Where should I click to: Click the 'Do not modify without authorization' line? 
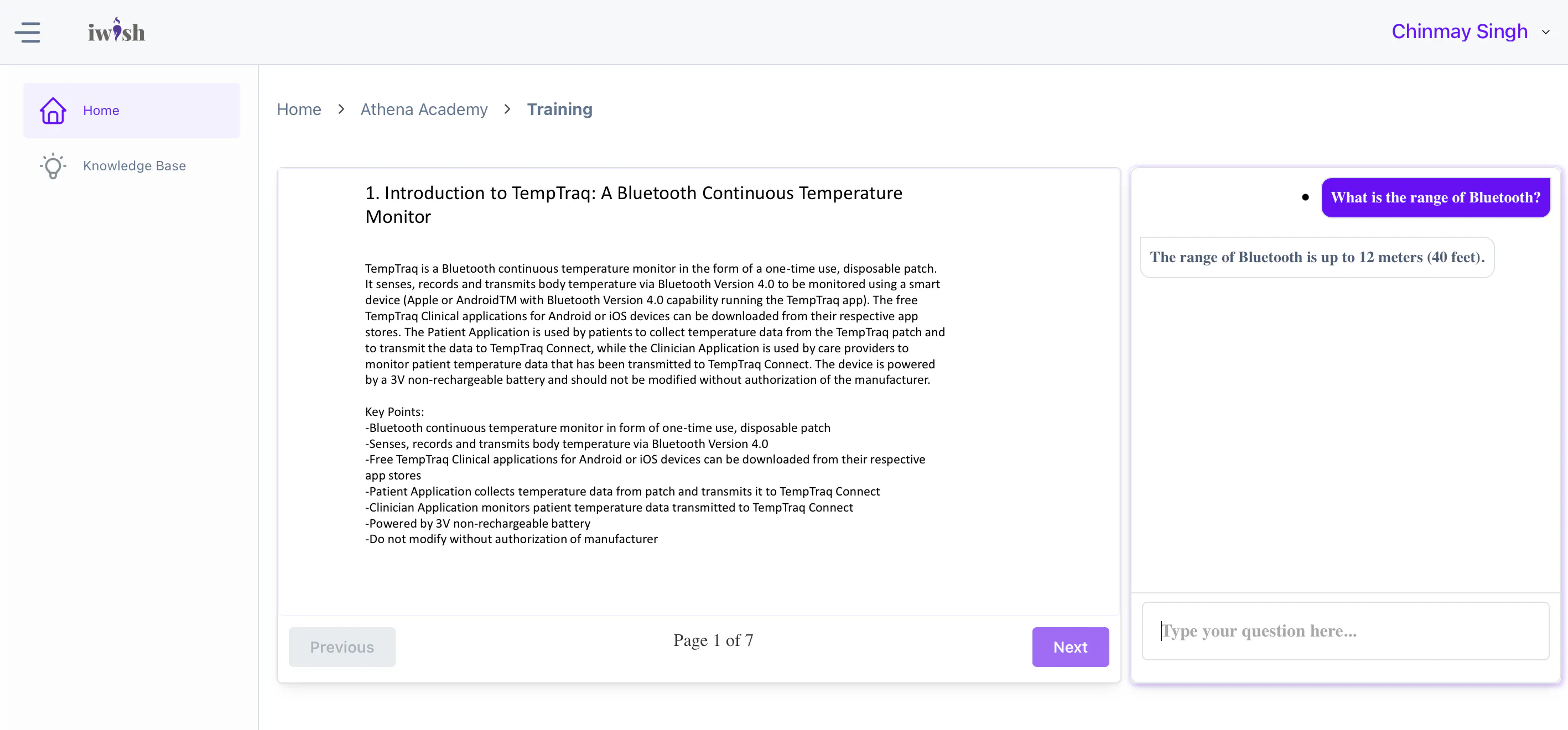[511, 539]
